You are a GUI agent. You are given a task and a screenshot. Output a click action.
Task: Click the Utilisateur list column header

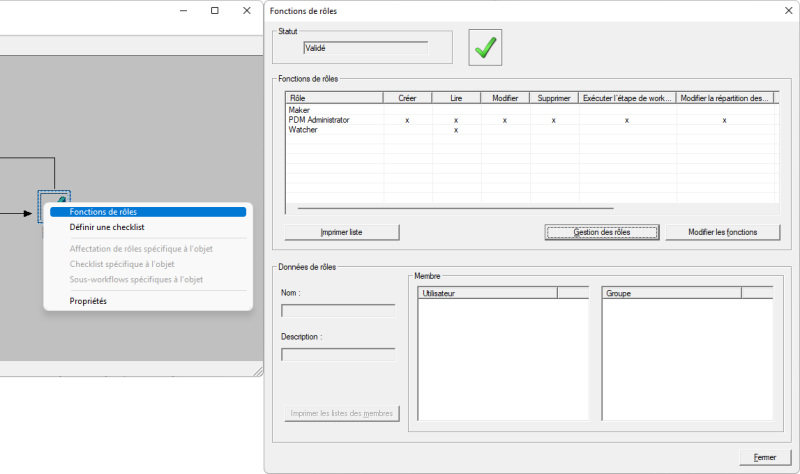tap(488, 293)
